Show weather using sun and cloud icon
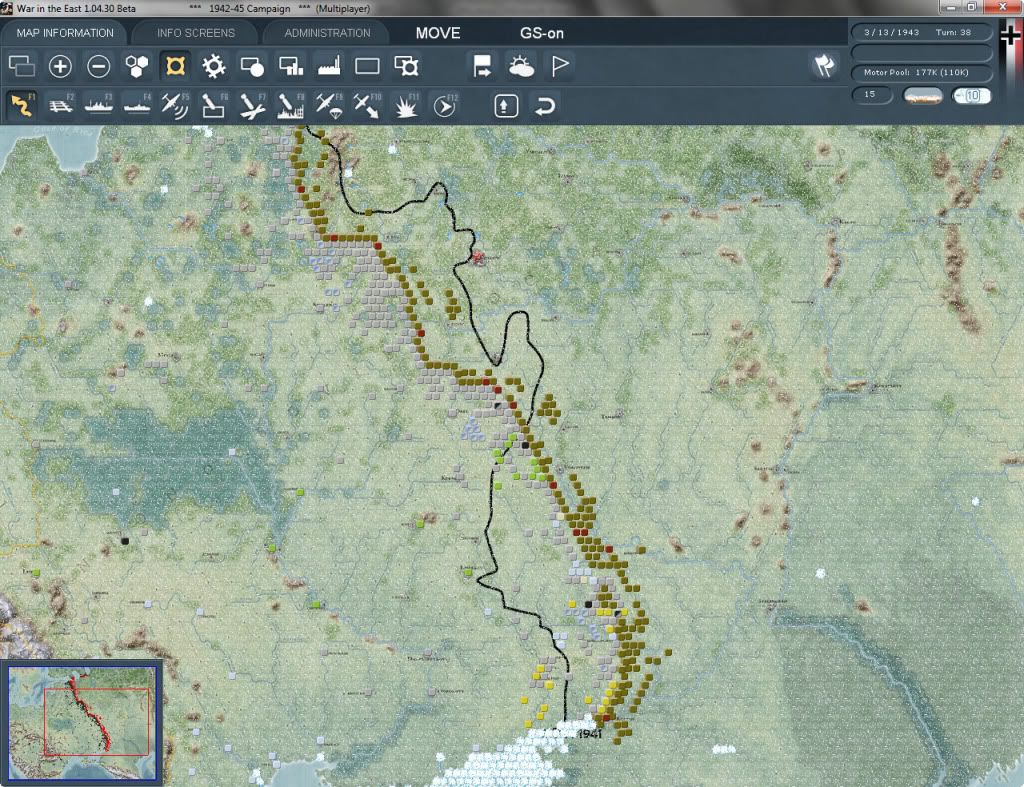 tap(521, 66)
